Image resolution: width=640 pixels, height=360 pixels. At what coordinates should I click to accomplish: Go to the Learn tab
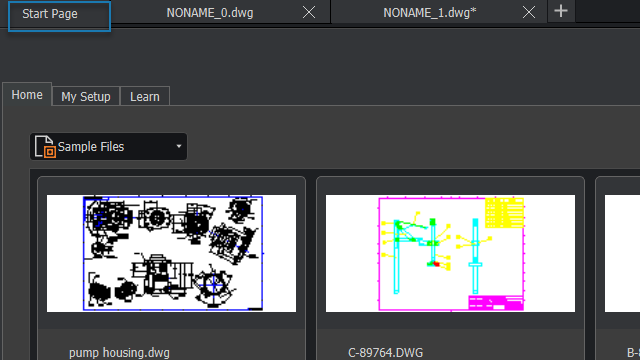[x=145, y=97]
